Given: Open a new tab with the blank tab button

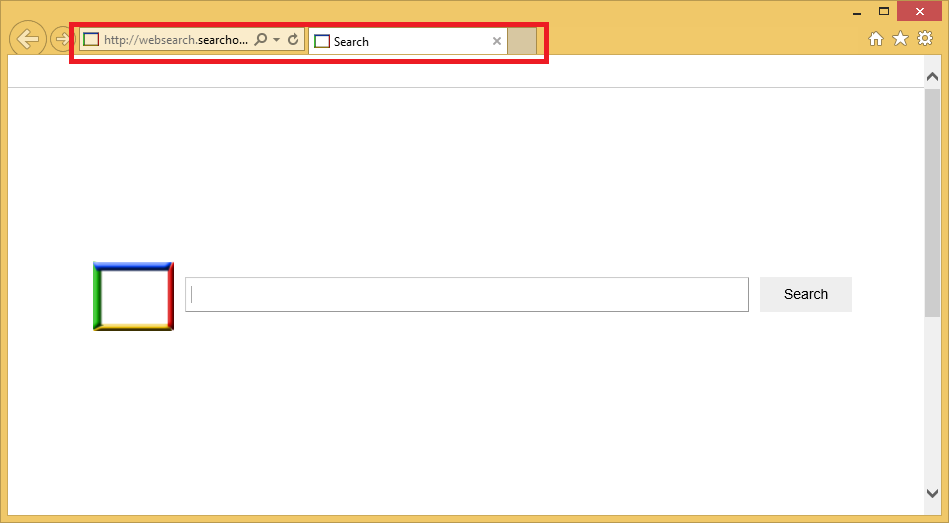Looking at the screenshot, I should (522, 41).
